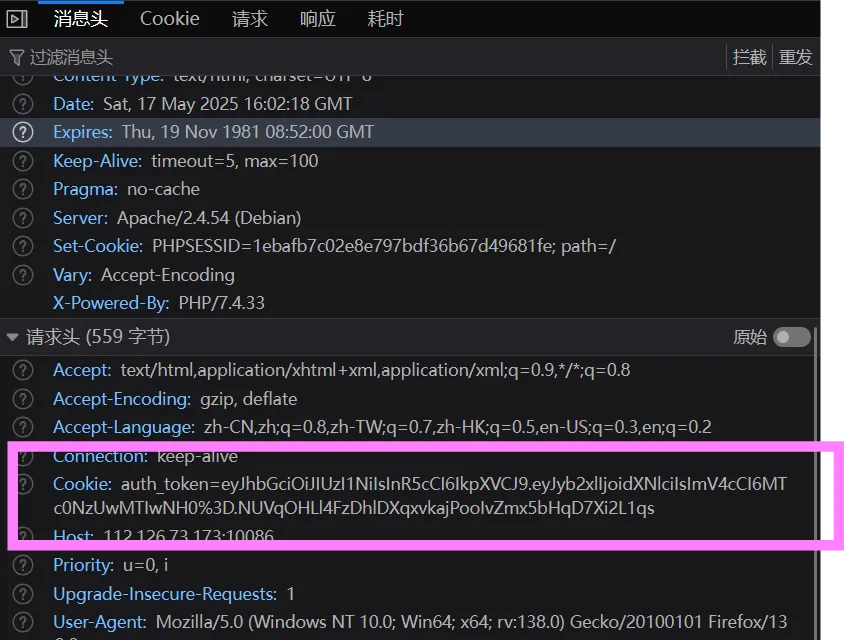Viewport: 844px width, 640px height.
Task: Open help icon for Accept header
Action: (23, 370)
